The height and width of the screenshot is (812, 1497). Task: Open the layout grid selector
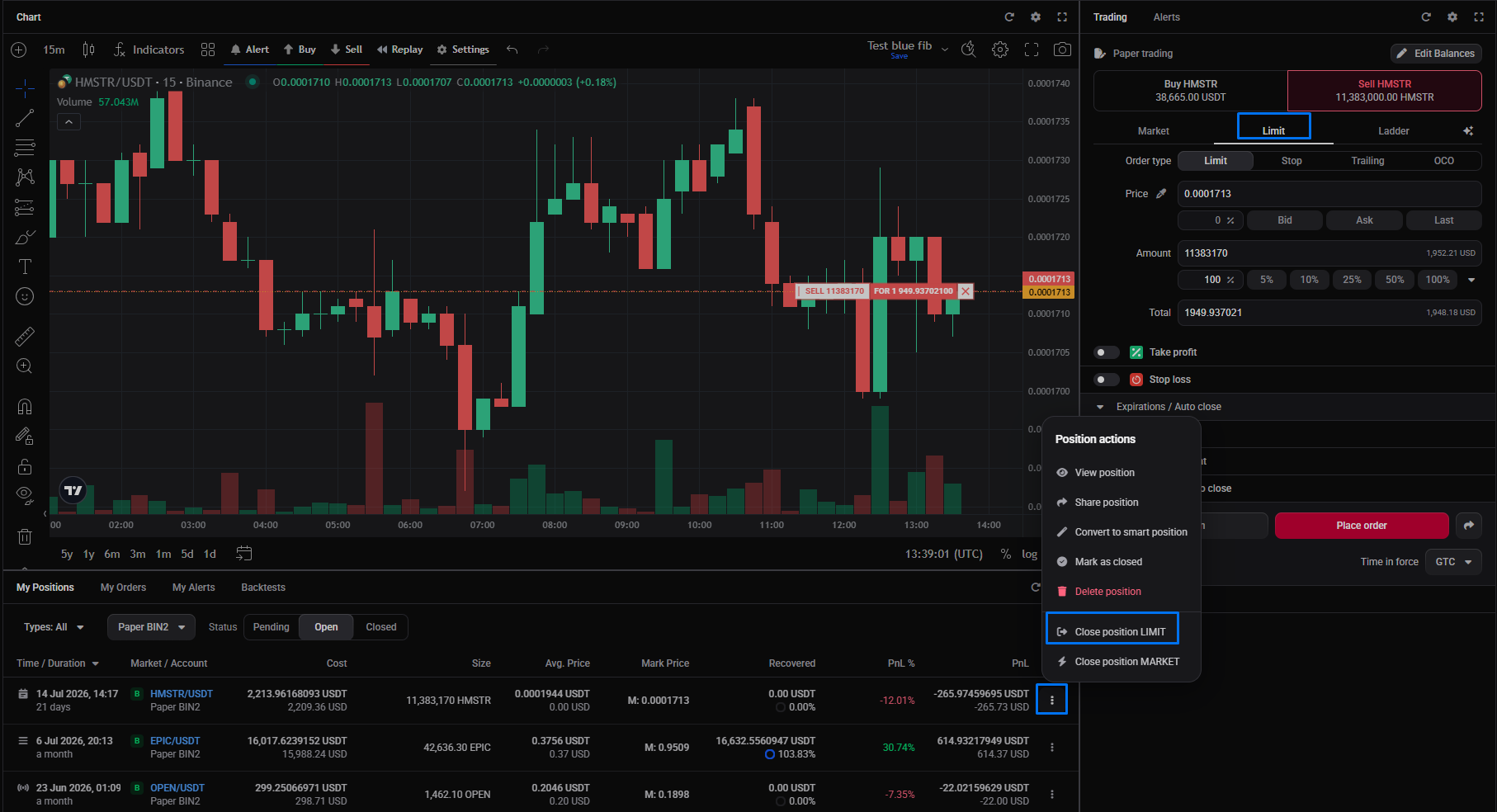[x=208, y=50]
